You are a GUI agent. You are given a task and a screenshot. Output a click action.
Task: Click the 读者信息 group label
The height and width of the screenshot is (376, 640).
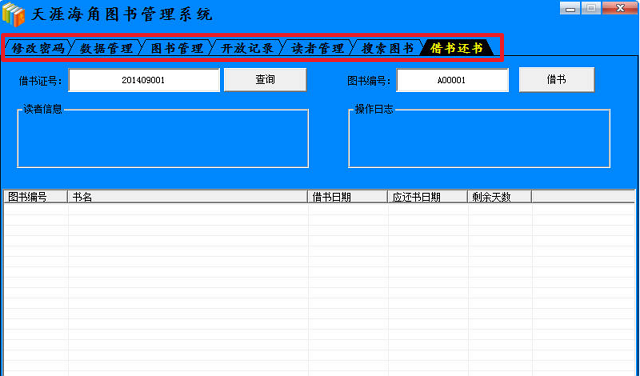42,109
